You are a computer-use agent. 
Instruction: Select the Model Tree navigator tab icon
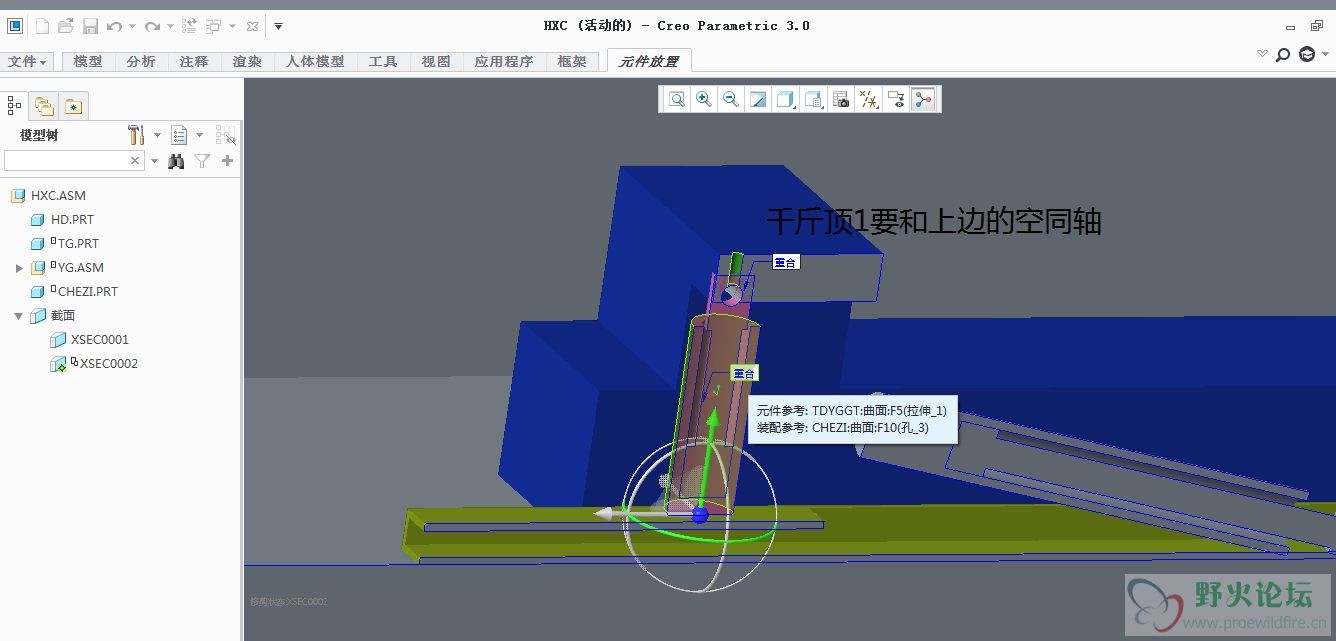click(15, 104)
